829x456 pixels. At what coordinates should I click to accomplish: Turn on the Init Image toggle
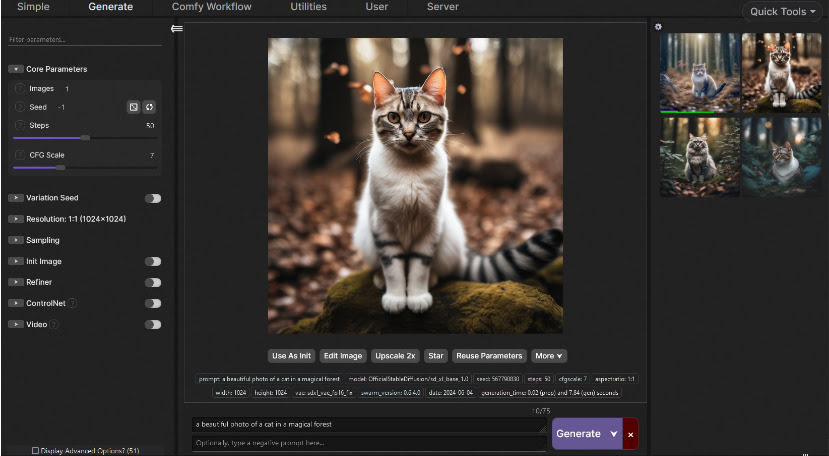(152, 261)
